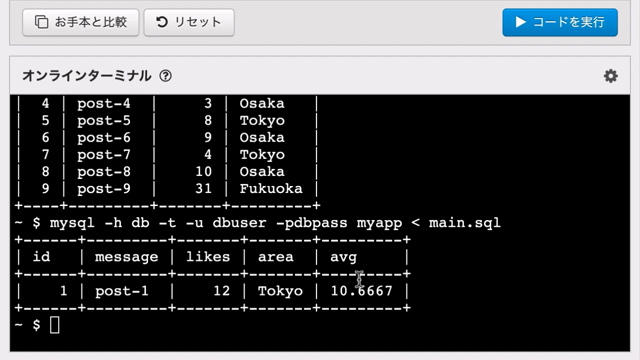Click the 'post-6' message cell
The image size is (640, 360).
(104, 138)
